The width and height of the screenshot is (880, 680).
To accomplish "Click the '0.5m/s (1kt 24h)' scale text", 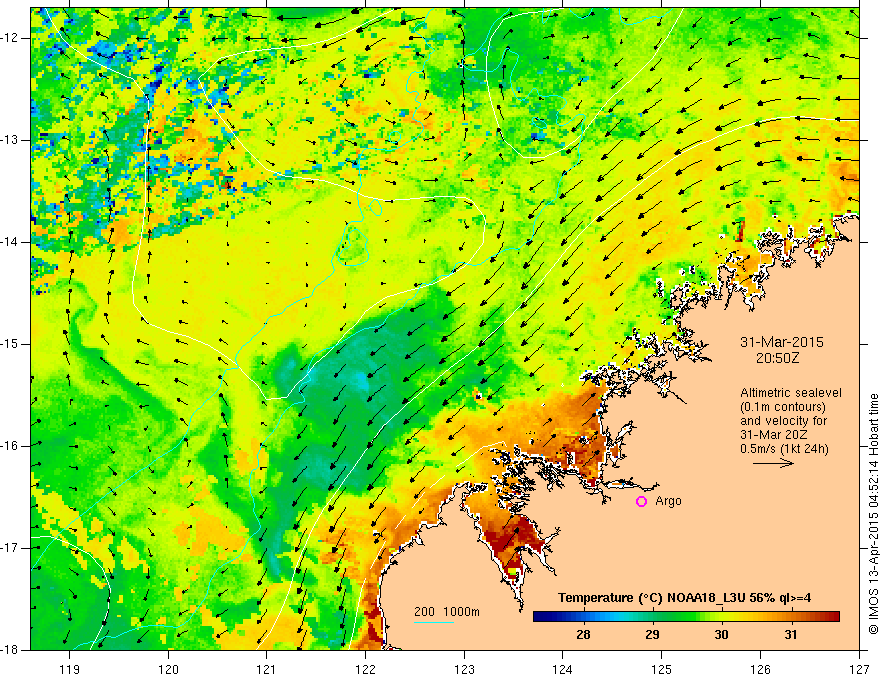I will tap(785, 449).
